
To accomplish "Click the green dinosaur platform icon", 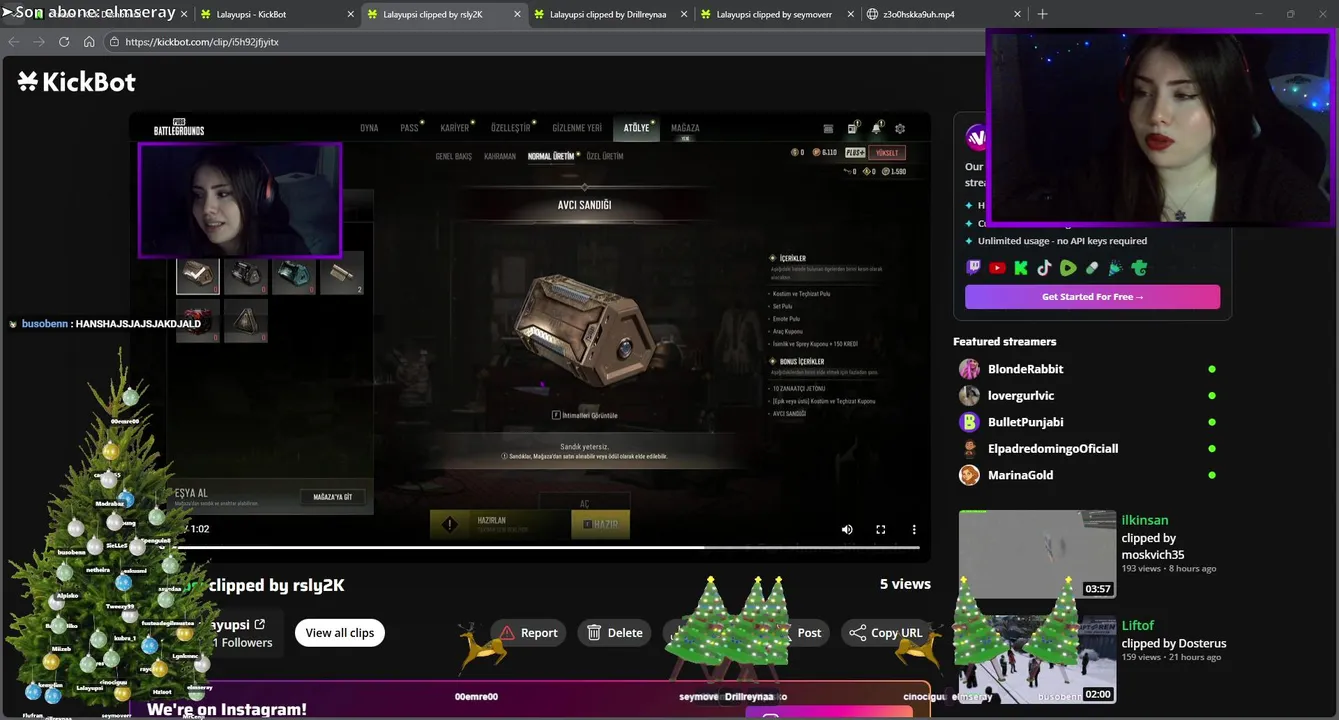I will [x=1139, y=268].
